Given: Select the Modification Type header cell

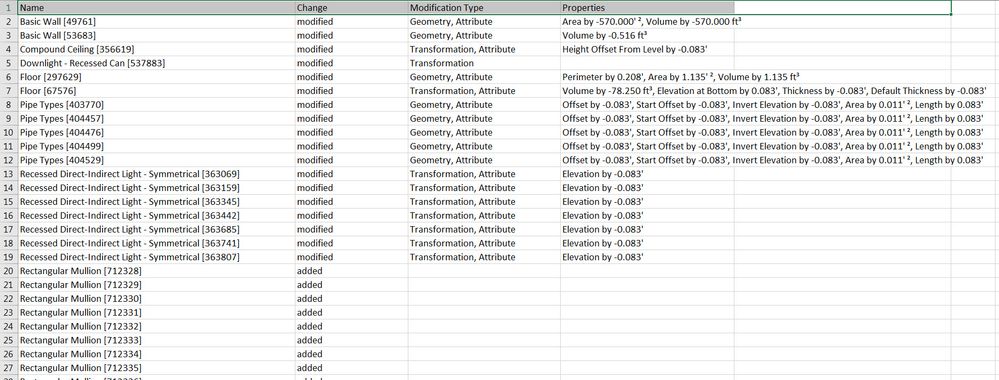Looking at the screenshot, I should [484, 8].
